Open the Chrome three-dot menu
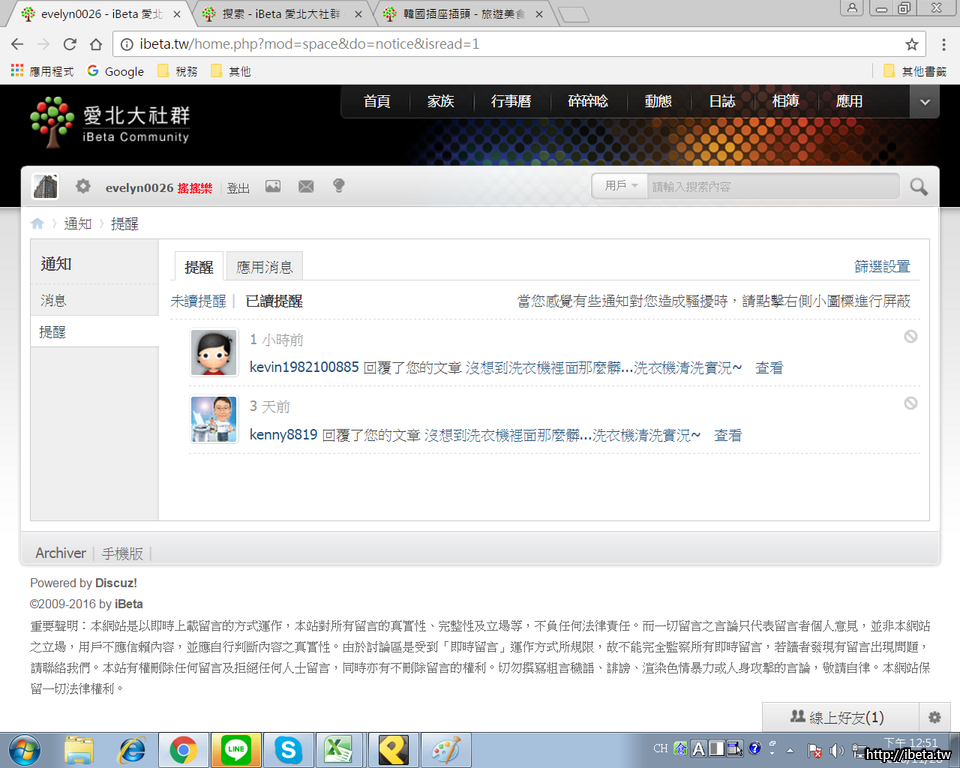This screenshot has height=768, width=960. [x=944, y=44]
